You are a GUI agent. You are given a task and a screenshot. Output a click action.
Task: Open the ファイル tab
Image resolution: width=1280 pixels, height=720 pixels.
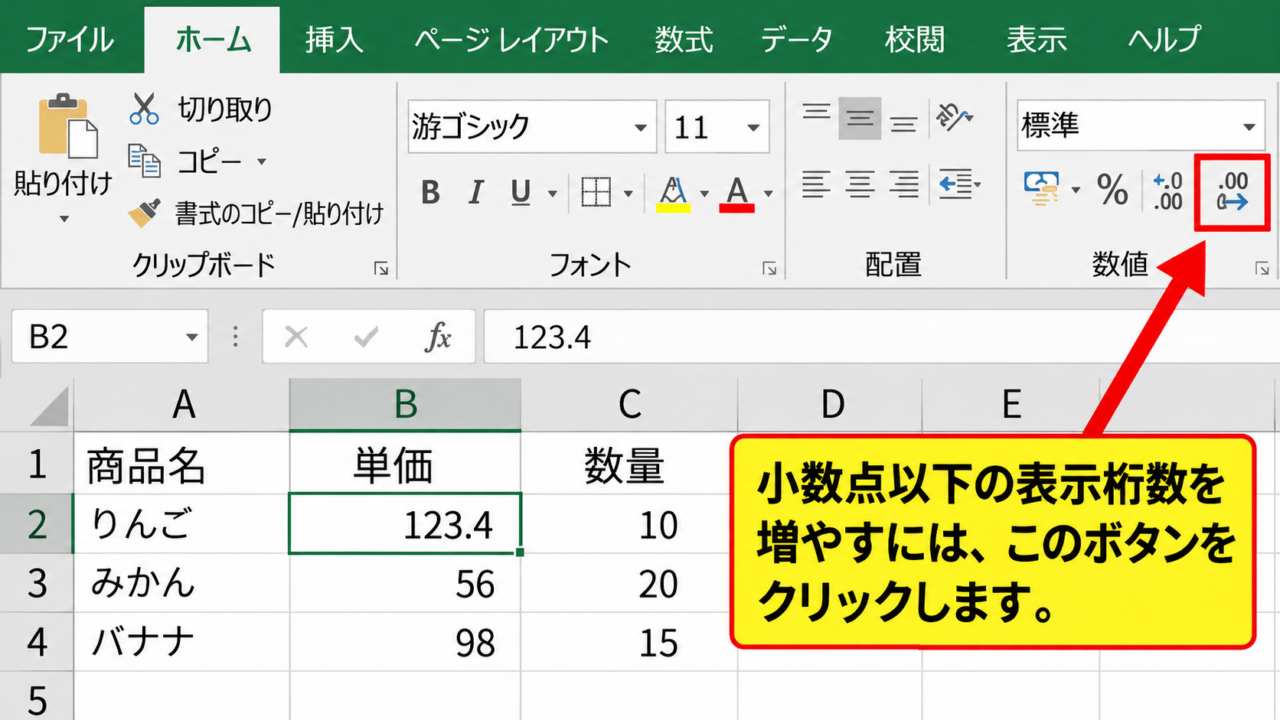(x=69, y=40)
